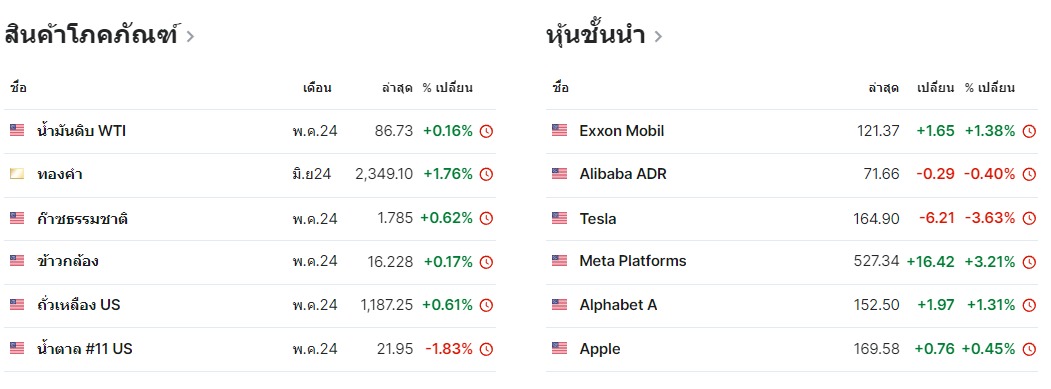
Task: Open the Tesla stock page
Action: point(598,219)
